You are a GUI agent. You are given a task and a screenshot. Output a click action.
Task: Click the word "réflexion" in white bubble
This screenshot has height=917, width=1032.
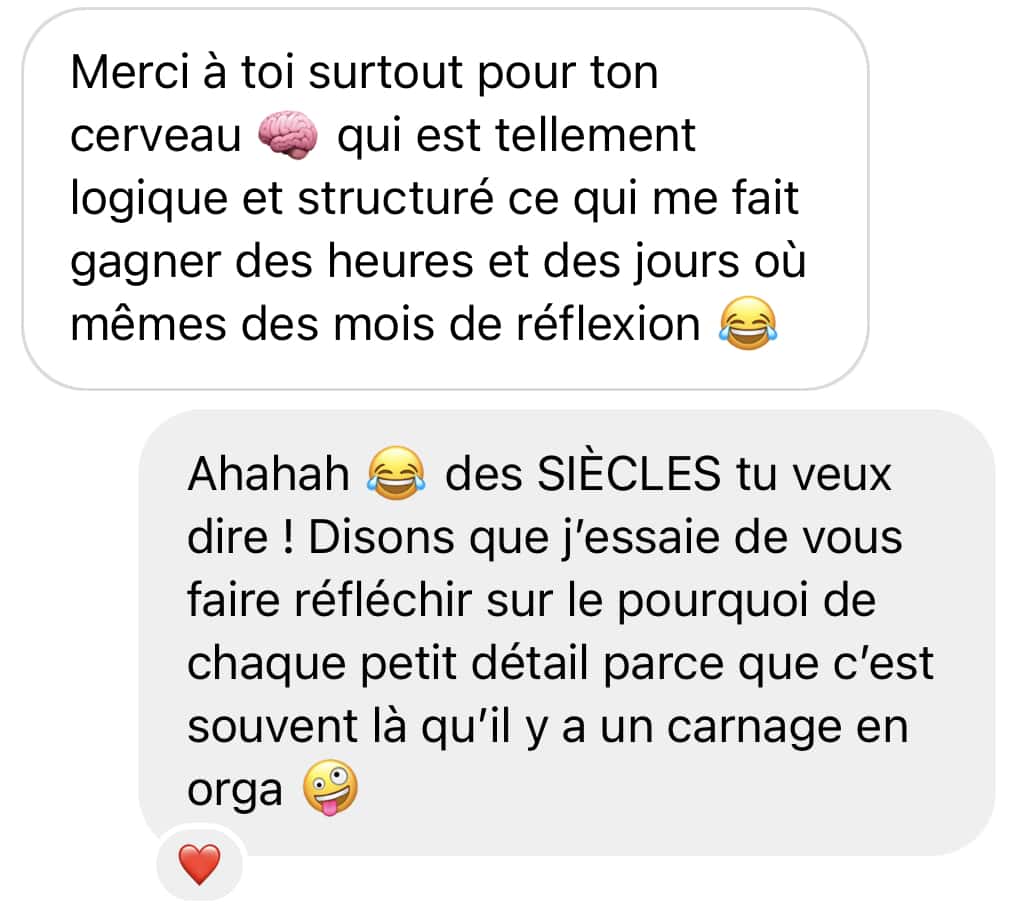[608, 325]
